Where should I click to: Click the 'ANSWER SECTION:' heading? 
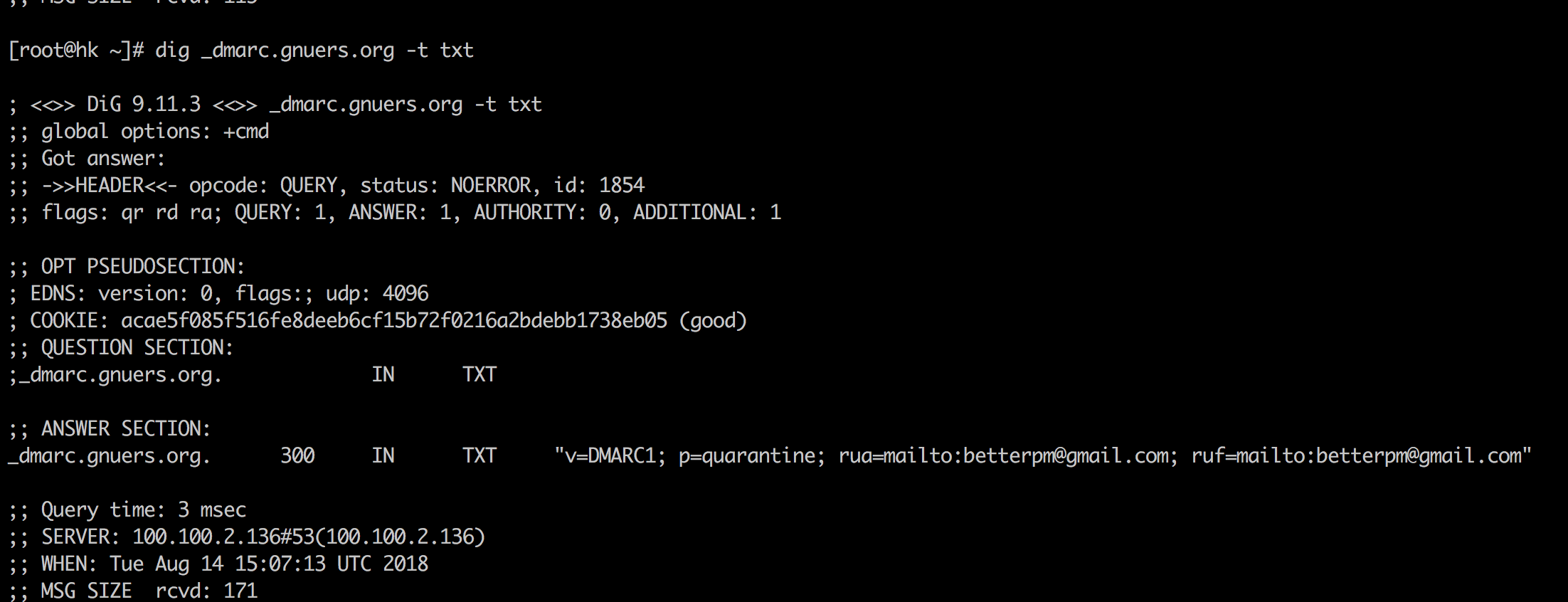click(x=125, y=429)
